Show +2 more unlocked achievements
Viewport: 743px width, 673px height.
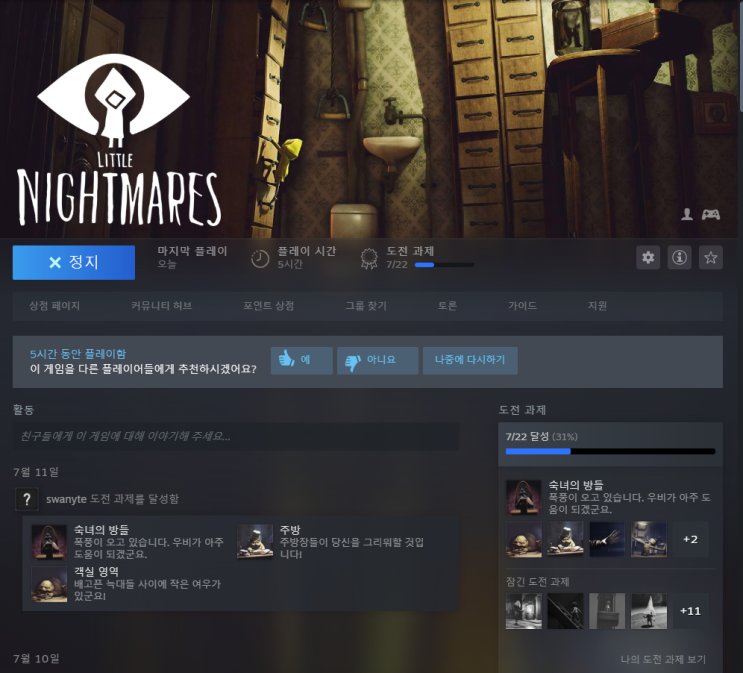[x=690, y=539]
